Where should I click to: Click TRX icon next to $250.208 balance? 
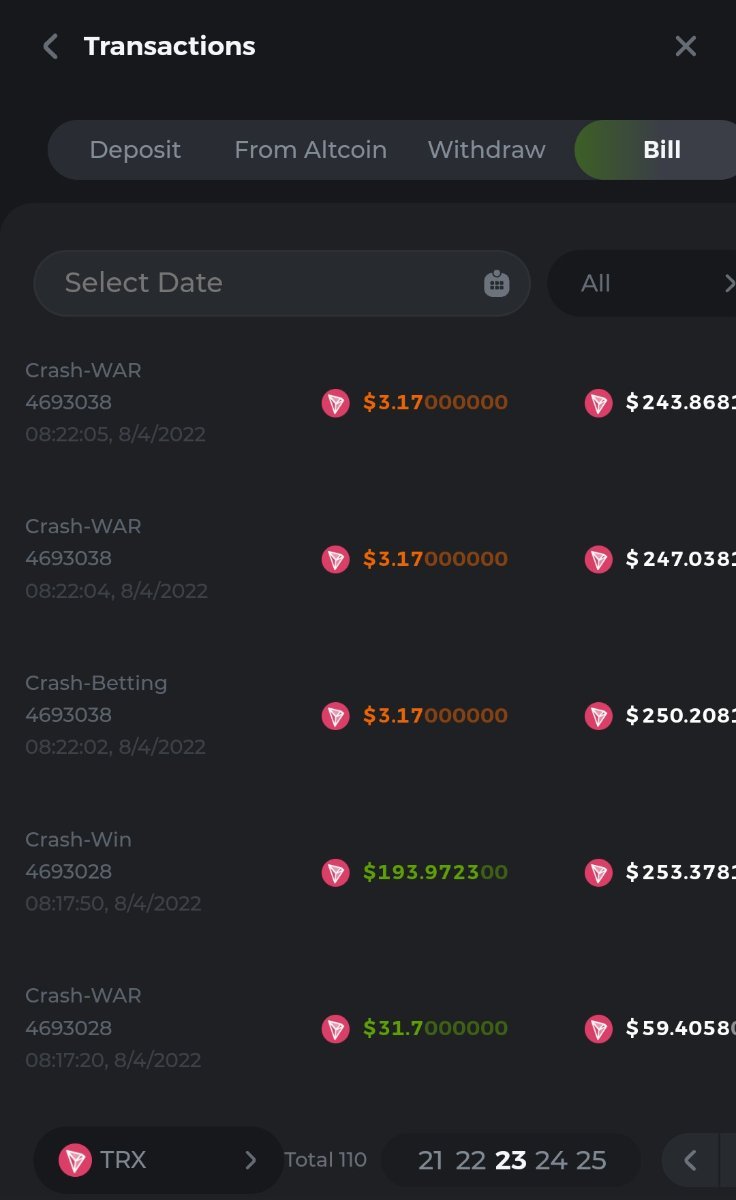click(598, 716)
